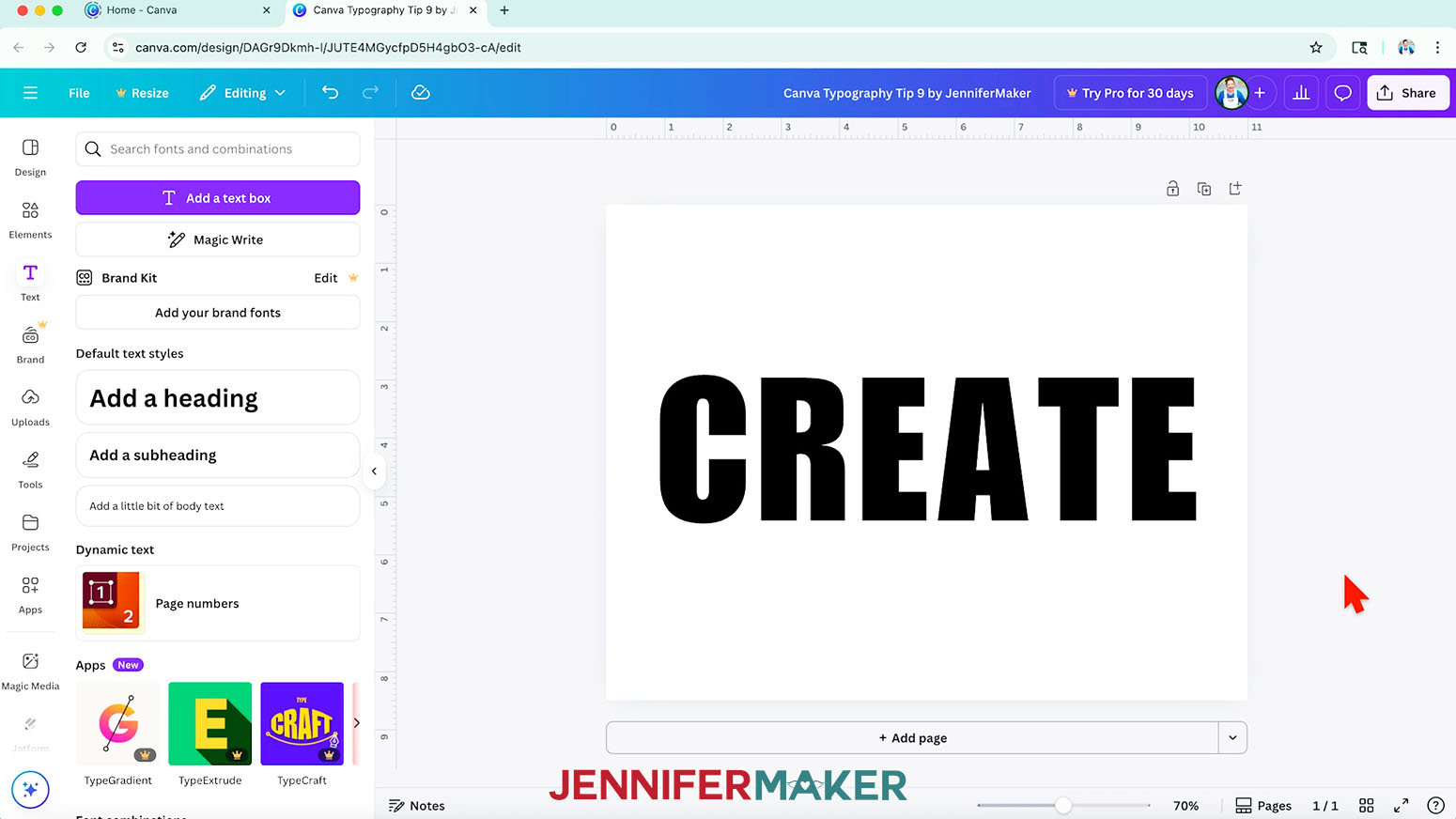Screen dimensions: 1456x819
Task: Open the user profile avatar
Action: [1231, 93]
